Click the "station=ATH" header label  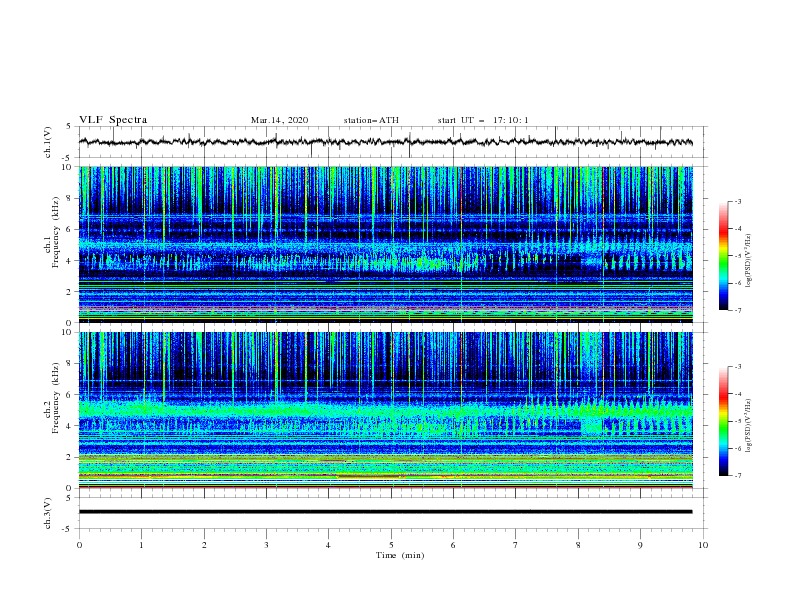371,120
